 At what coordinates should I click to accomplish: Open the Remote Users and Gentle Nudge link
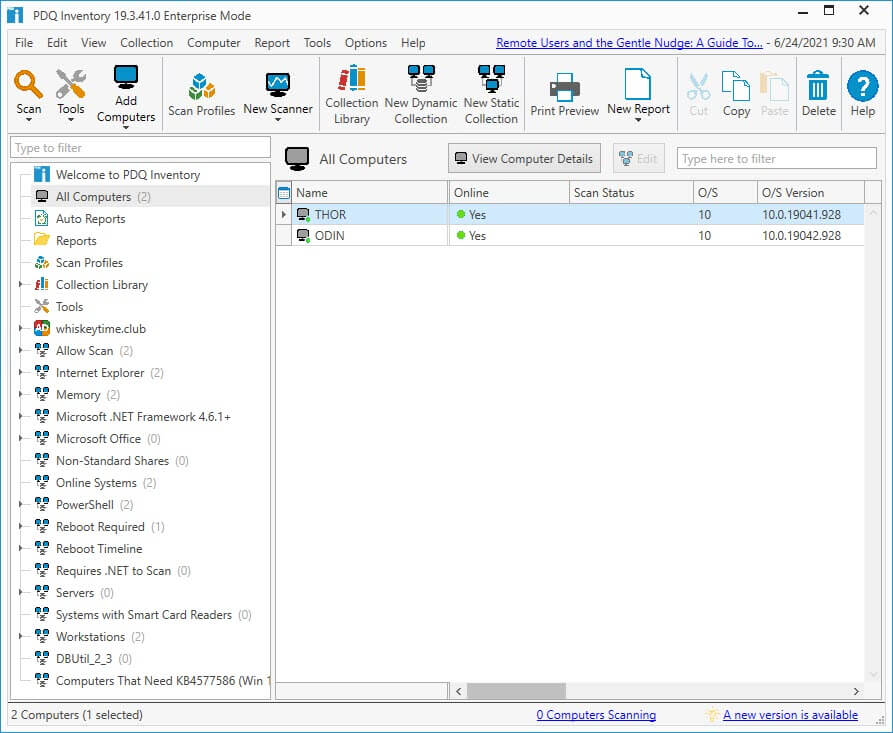(629, 43)
